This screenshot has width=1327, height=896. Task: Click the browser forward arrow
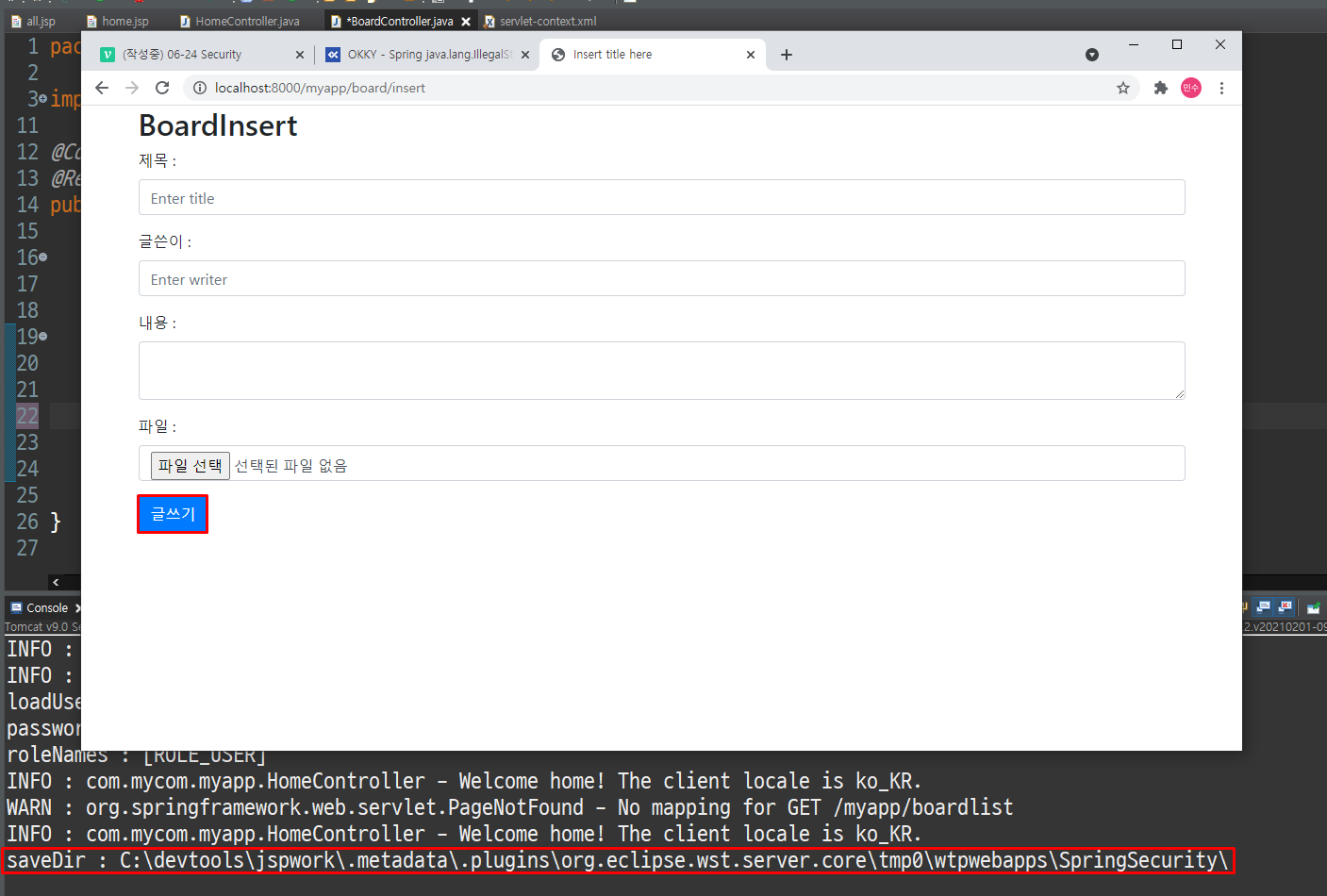(x=132, y=88)
